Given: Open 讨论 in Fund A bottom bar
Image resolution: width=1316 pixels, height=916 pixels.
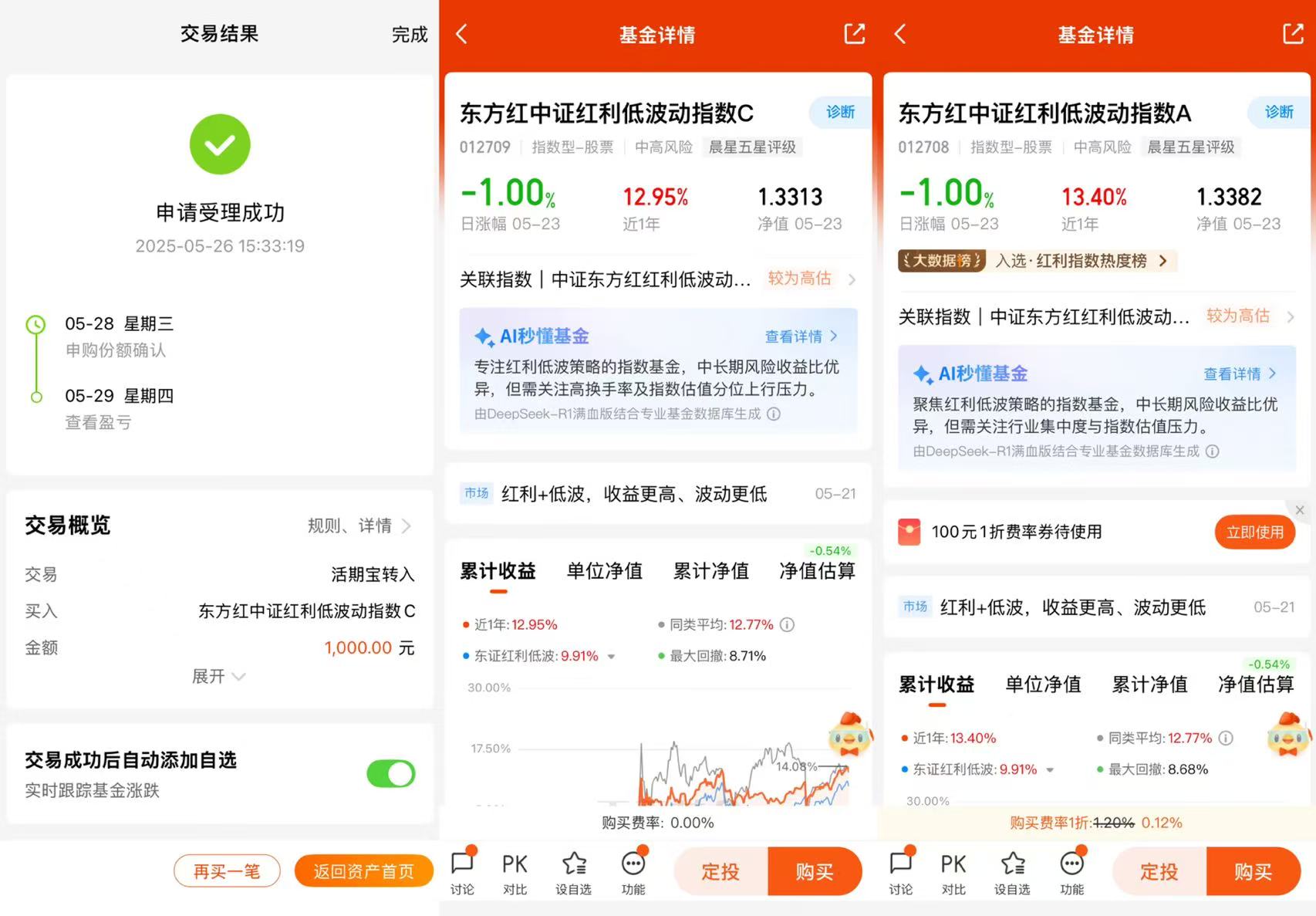Looking at the screenshot, I should pos(901,872).
